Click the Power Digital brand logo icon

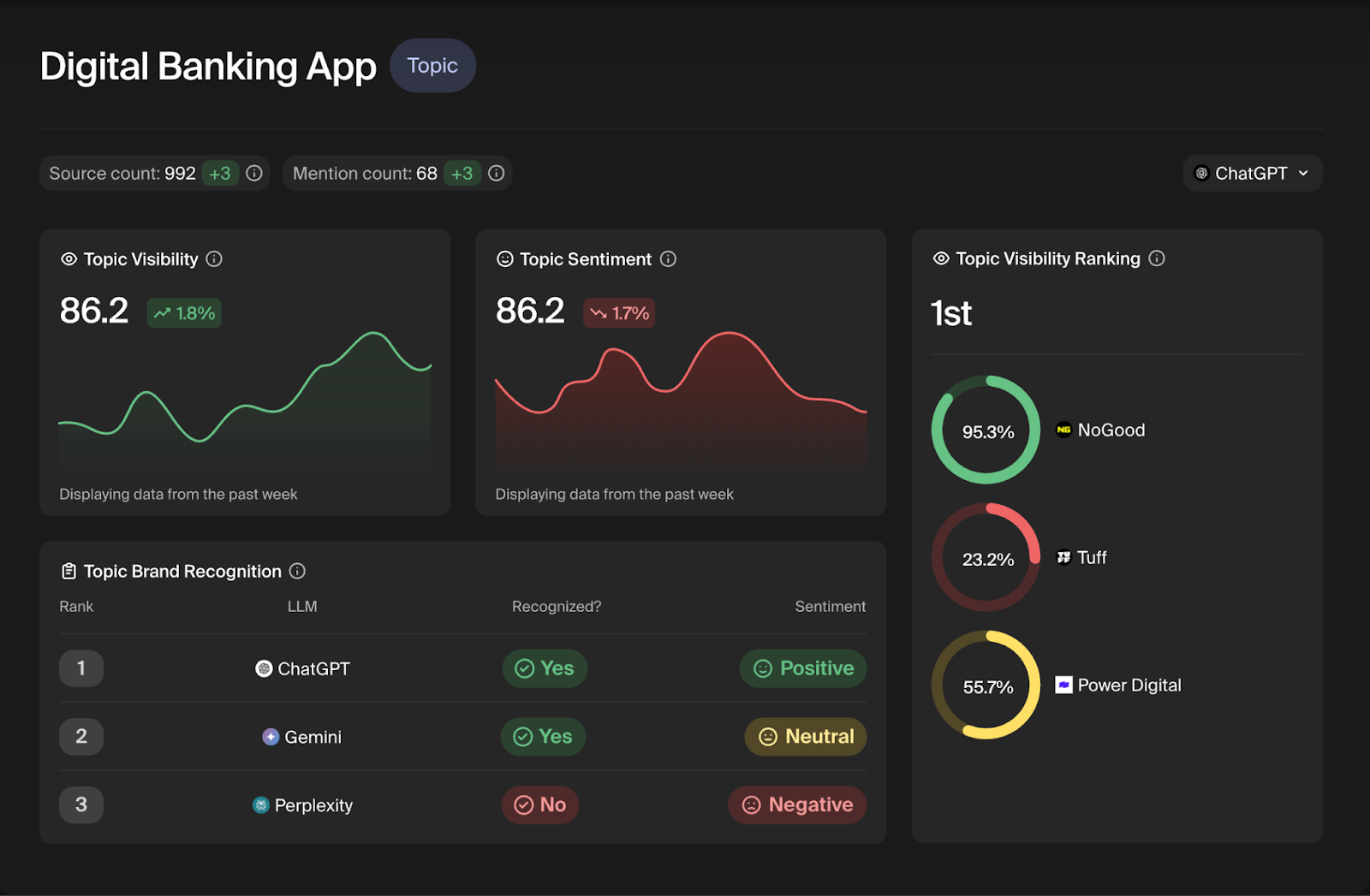click(1063, 685)
